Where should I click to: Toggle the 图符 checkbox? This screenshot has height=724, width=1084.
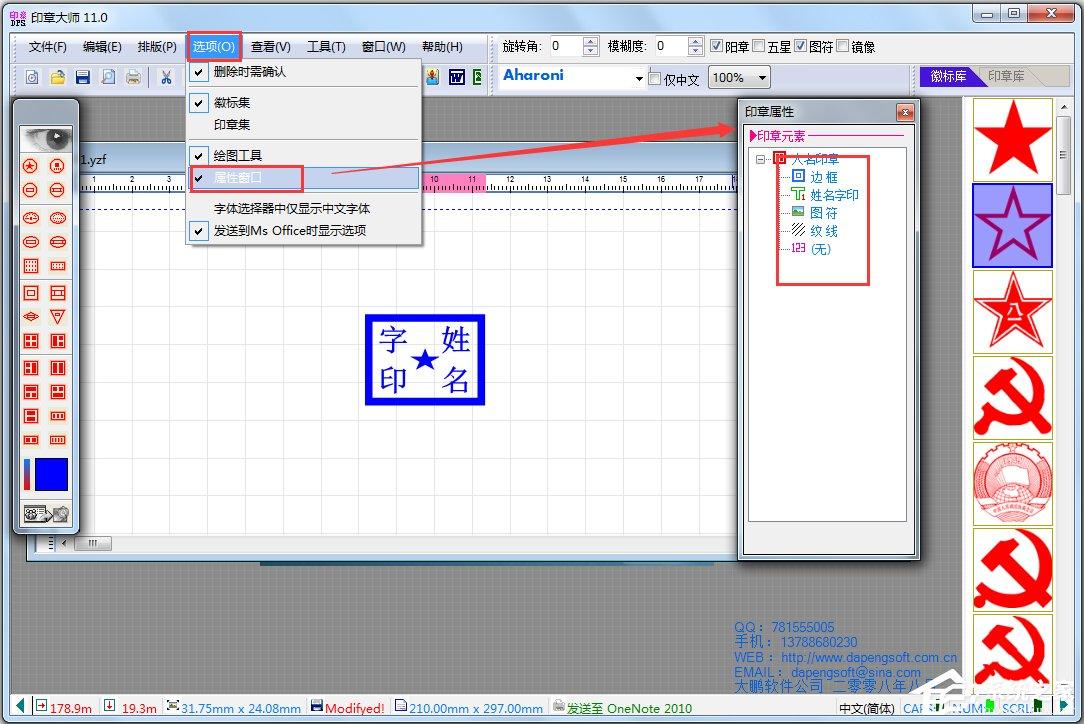(x=801, y=46)
